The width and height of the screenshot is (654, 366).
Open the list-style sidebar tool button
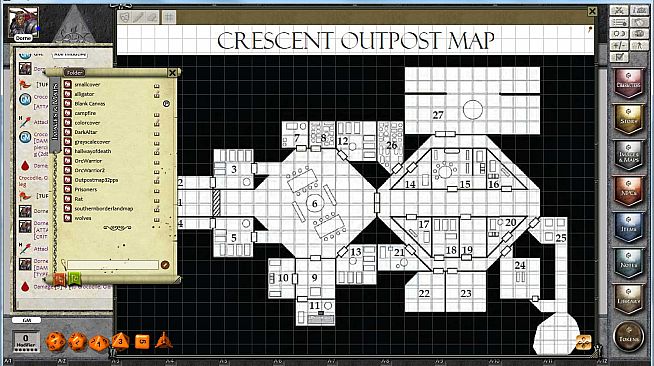pos(619,22)
